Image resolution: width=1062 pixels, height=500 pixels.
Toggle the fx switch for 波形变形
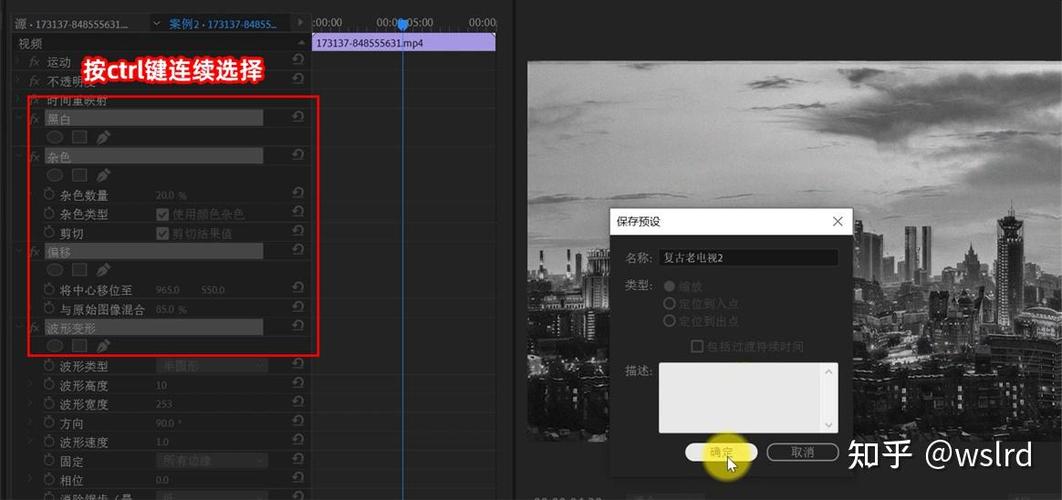(35, 327)
